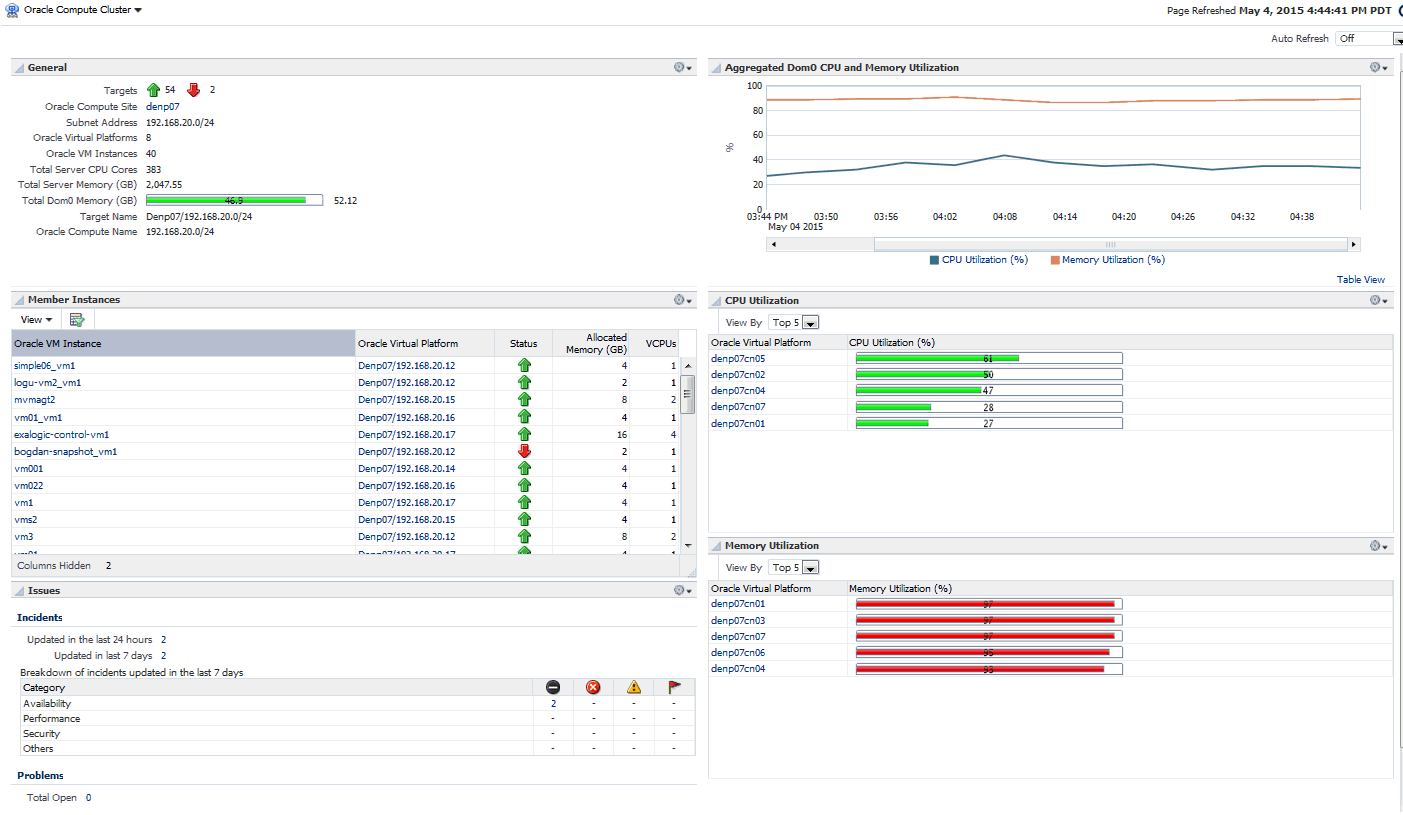Sort by Oracle Virtual Platform column in Member Instances
1403x815 pixels.
coord(425,343)
